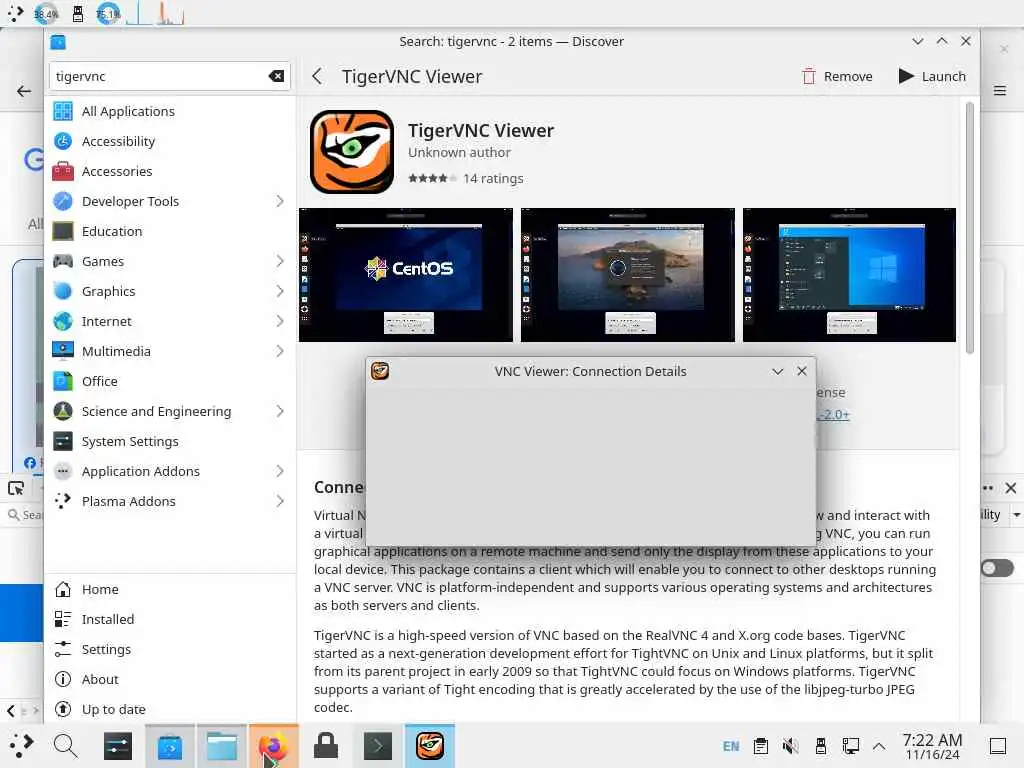Switch to Discover in the taskbar

[x=170, y=746]
